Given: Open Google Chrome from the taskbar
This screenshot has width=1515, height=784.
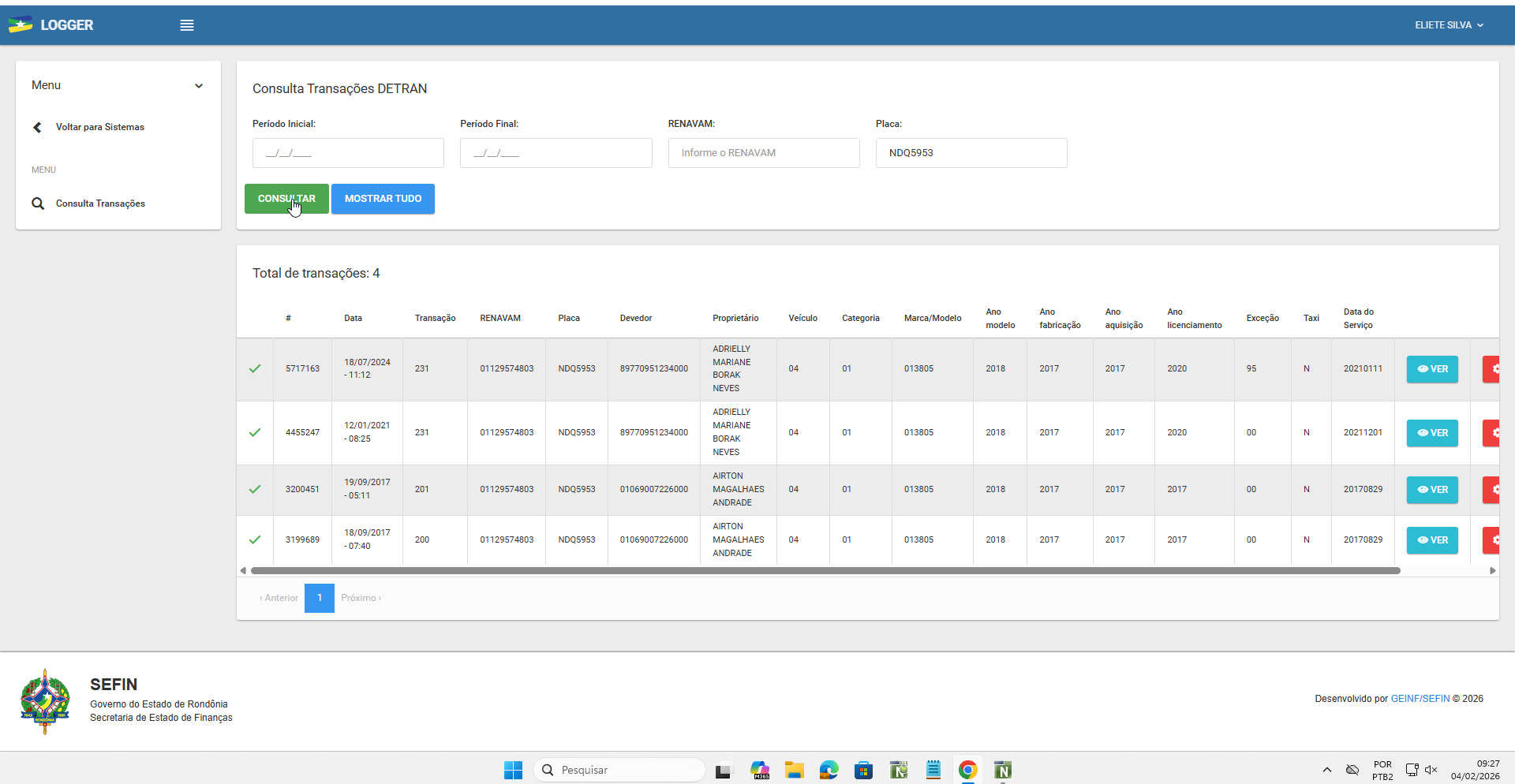Looking at the screenshot, I should point(967,770).
